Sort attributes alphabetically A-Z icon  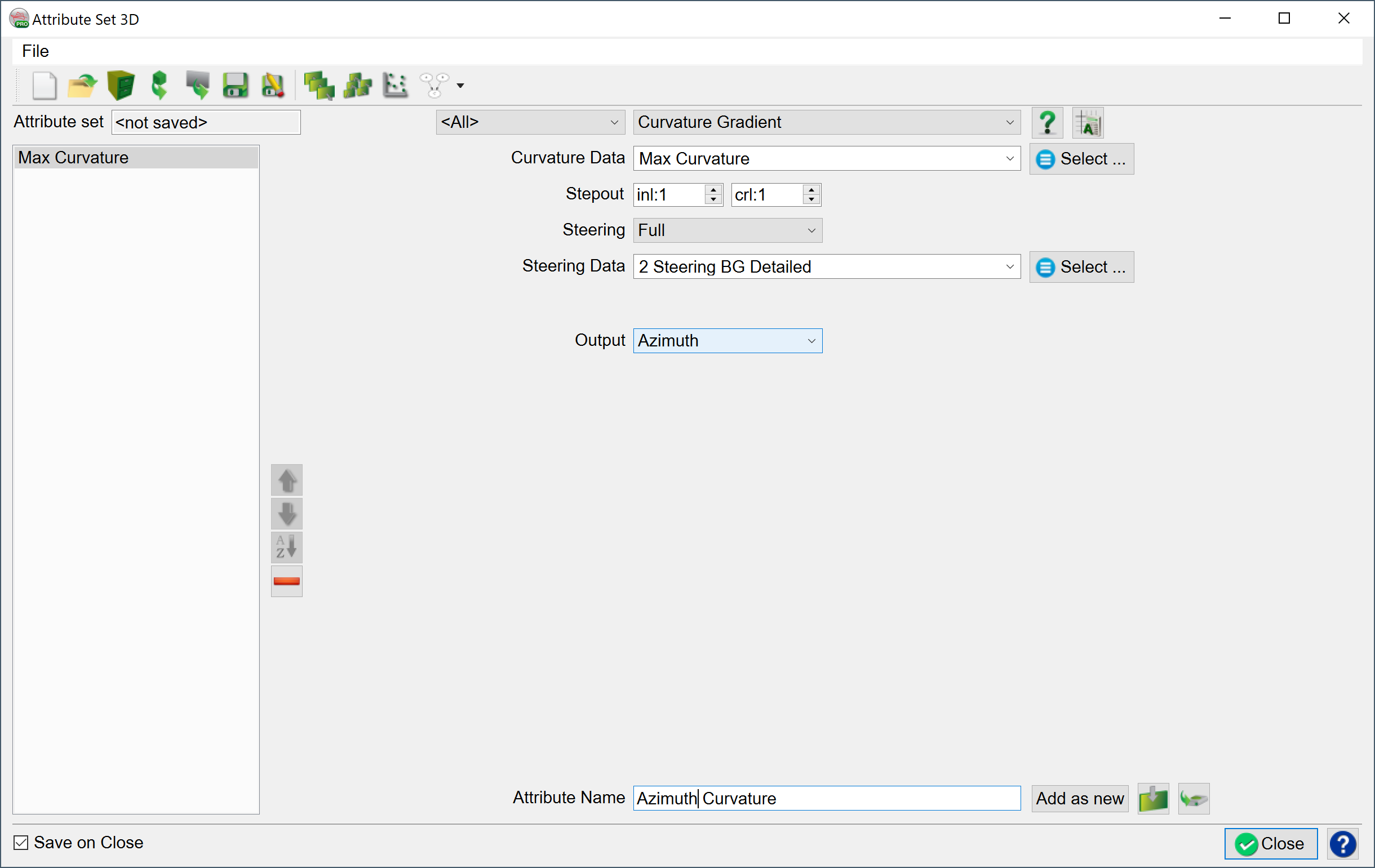coord(287,547)
